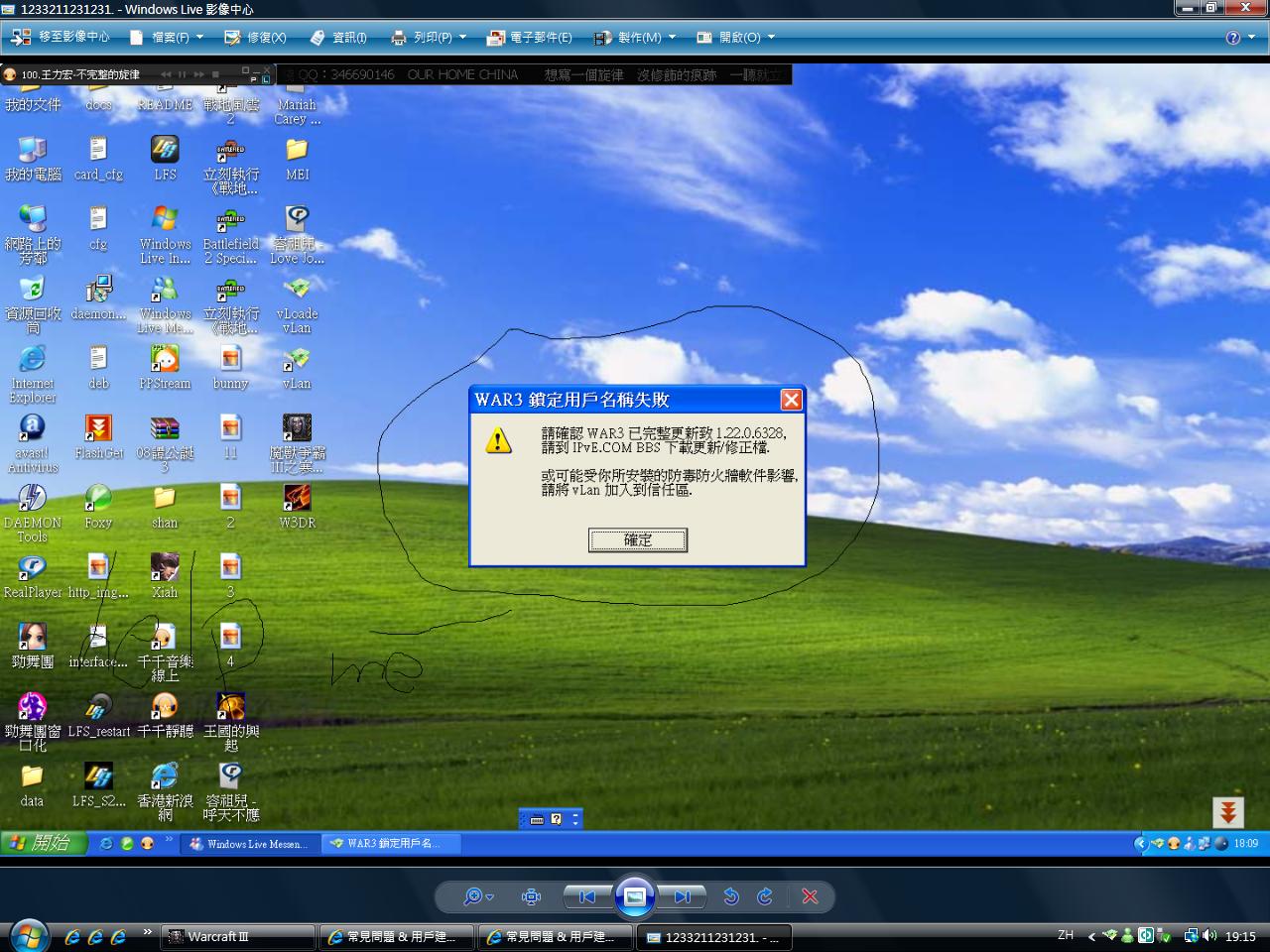Delete the photo with the red X

pos(810,896)
